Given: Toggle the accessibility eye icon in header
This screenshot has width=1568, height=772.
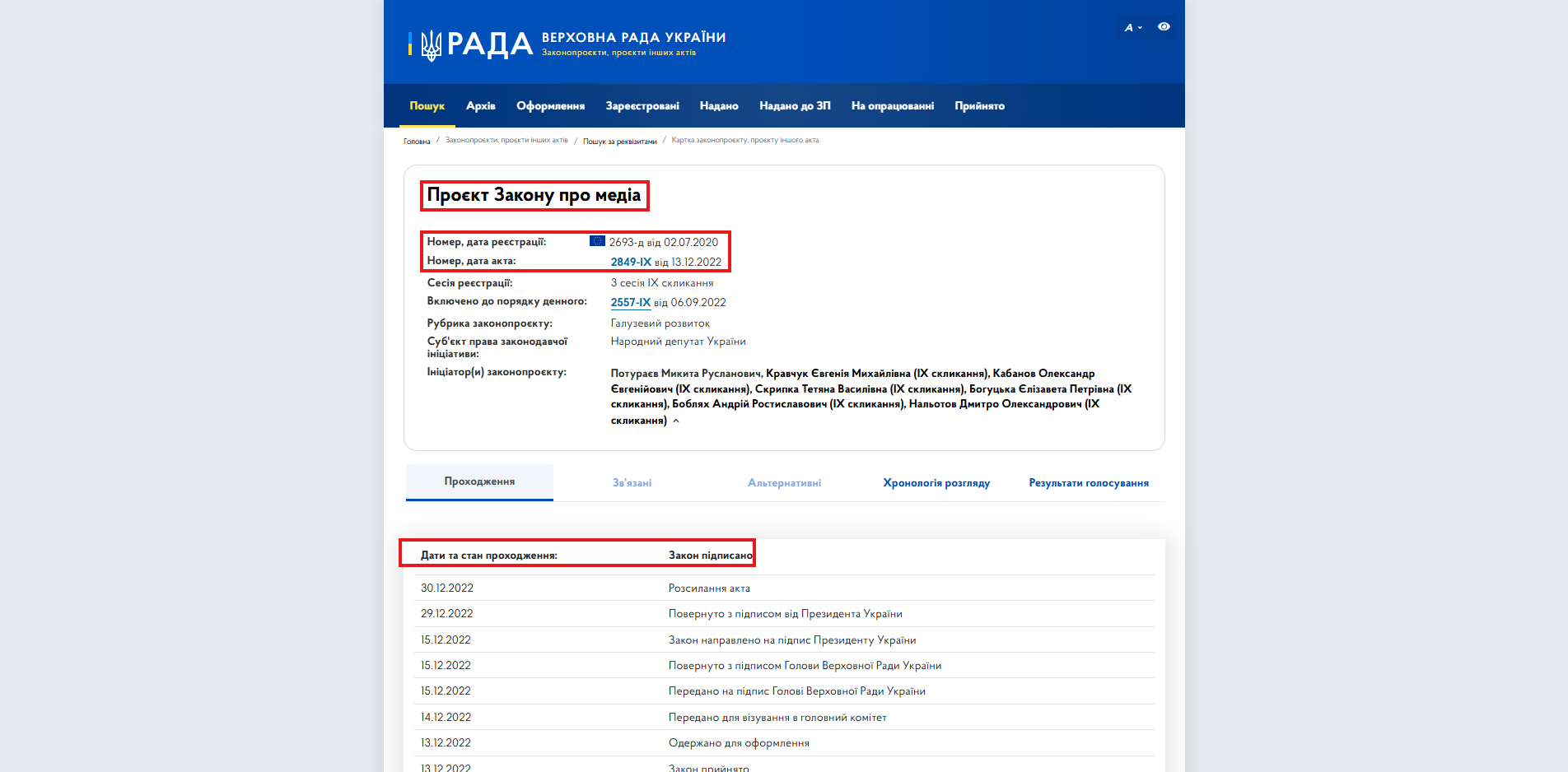Looking at the screenshot, I should coord(1164,27).
